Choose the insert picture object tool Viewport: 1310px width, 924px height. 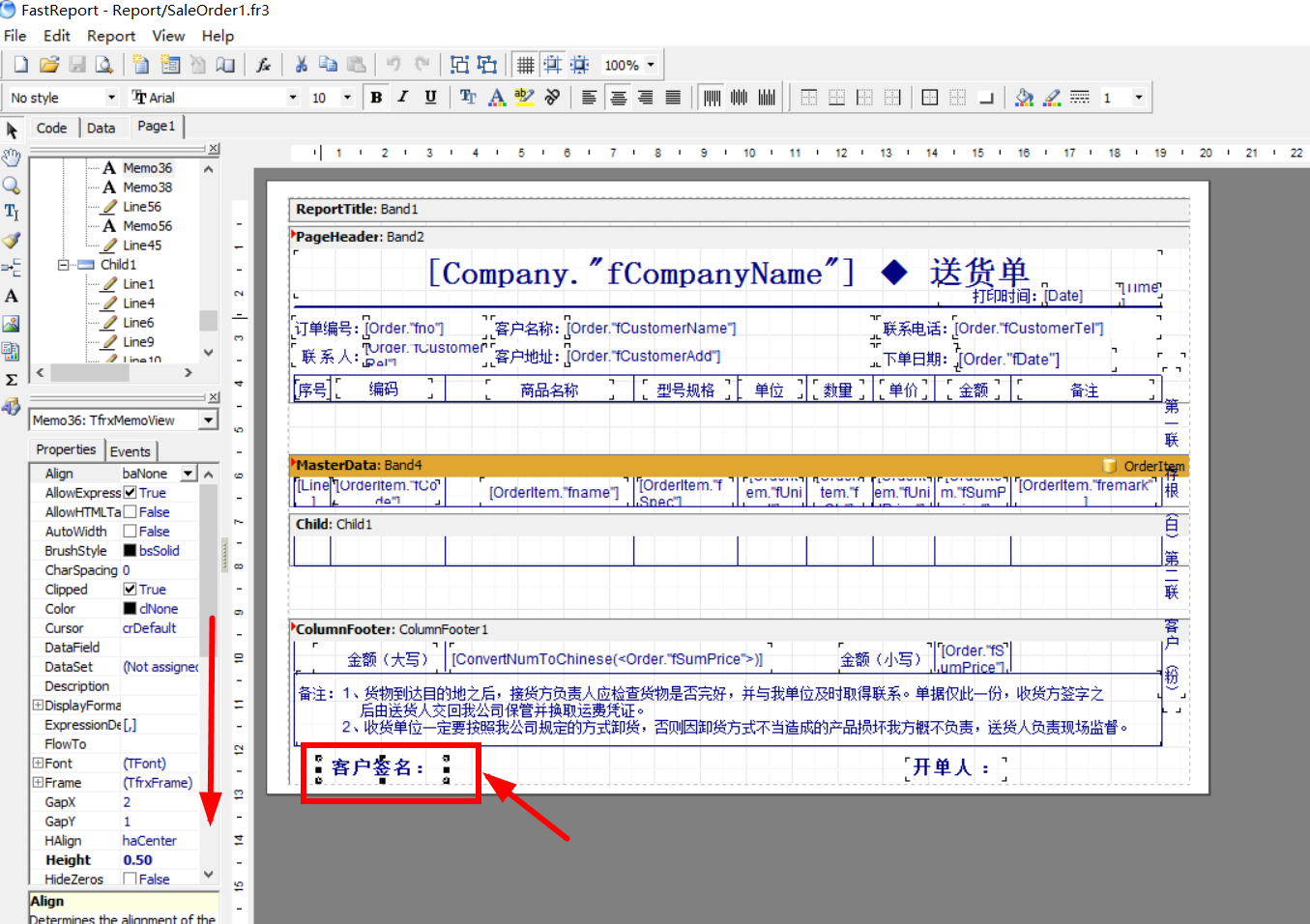click(12, 324)
